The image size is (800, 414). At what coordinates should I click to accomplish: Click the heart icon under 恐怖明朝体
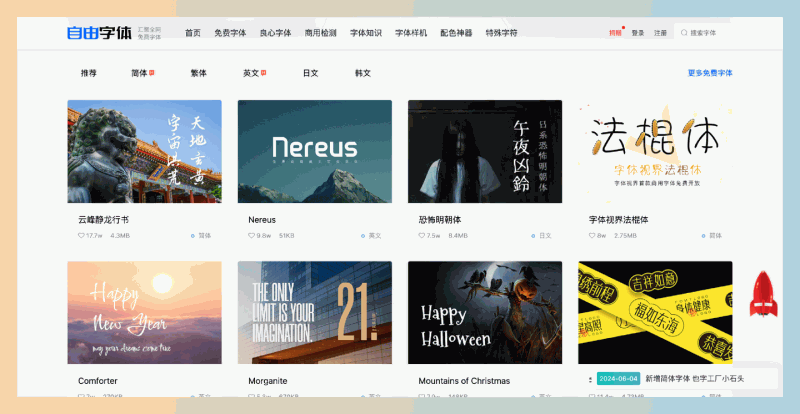point(421,236)
